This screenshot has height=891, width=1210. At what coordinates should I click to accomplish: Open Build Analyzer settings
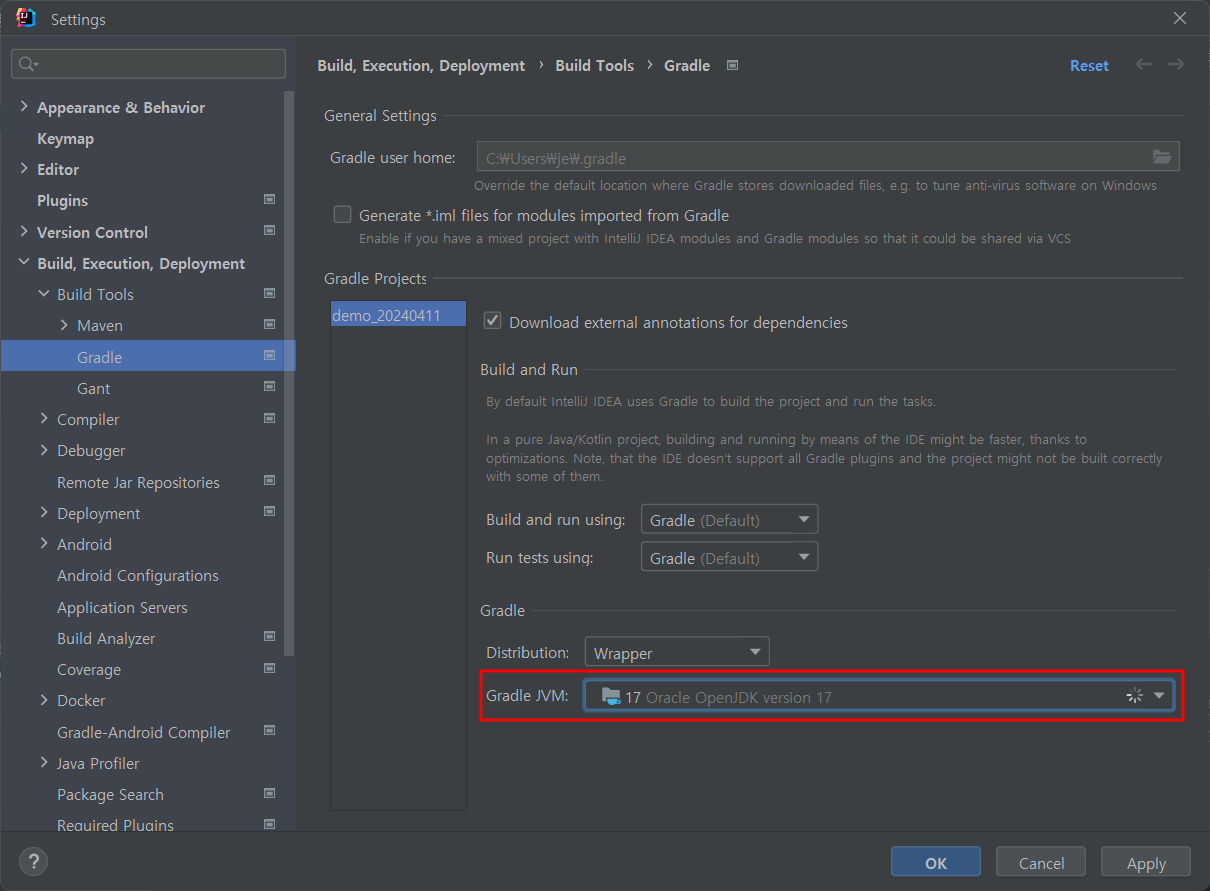click(106, 638)
